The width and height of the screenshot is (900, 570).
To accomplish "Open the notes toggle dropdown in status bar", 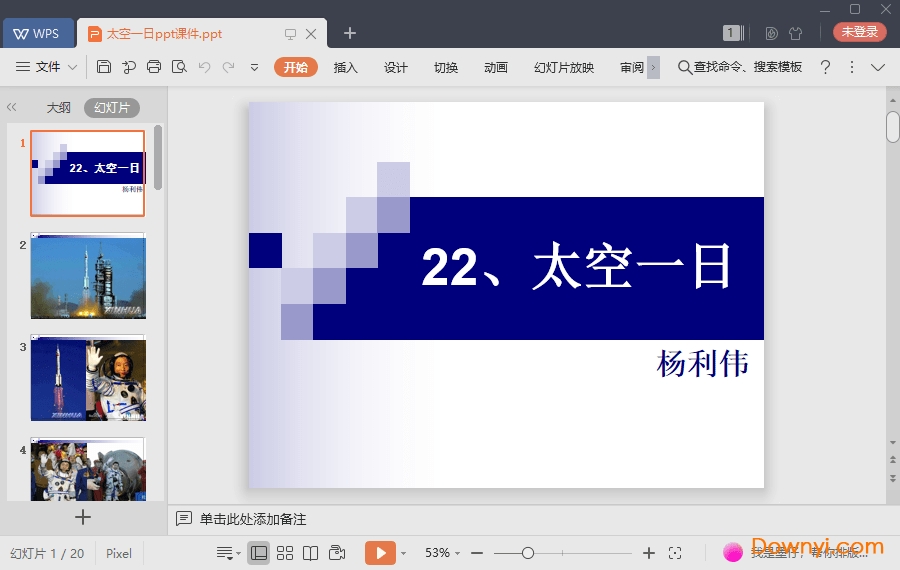I will pyautogui.click(x=228, y=553).
